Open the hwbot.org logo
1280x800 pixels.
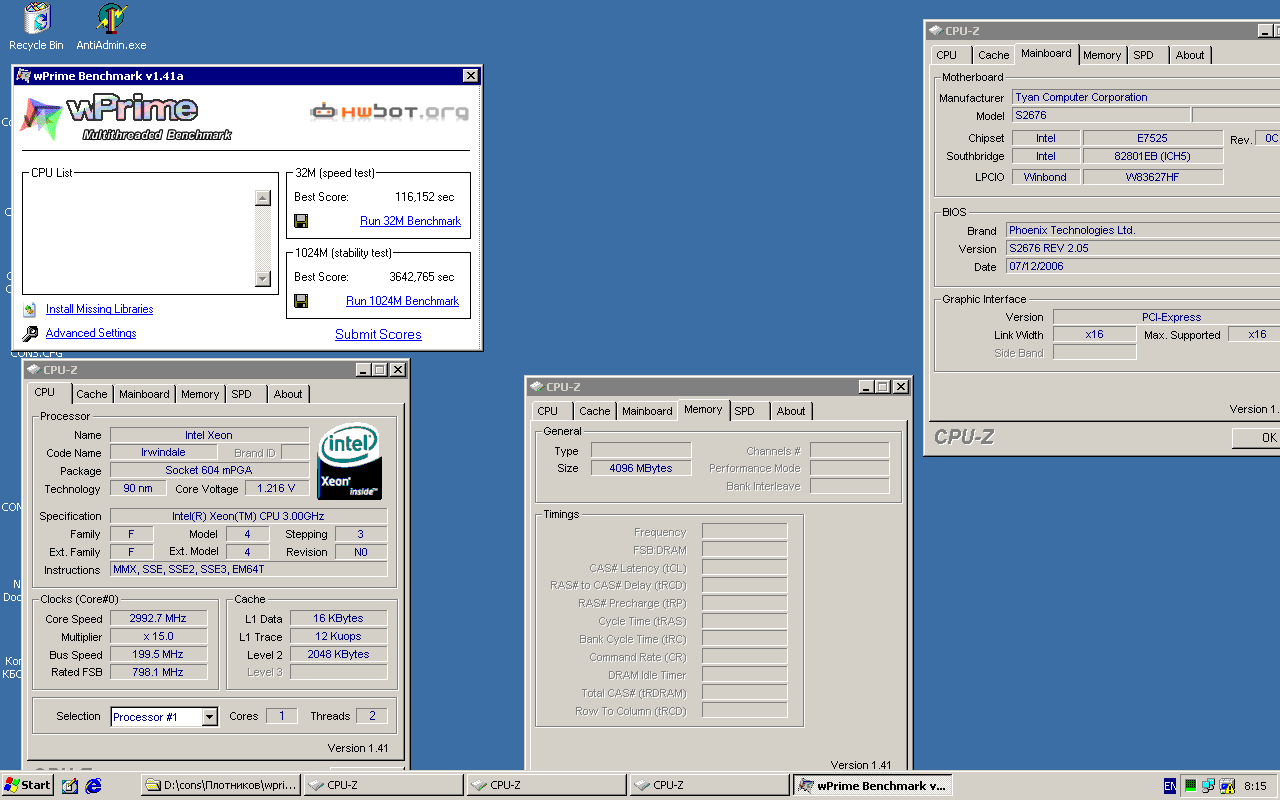tap(389, 112)
